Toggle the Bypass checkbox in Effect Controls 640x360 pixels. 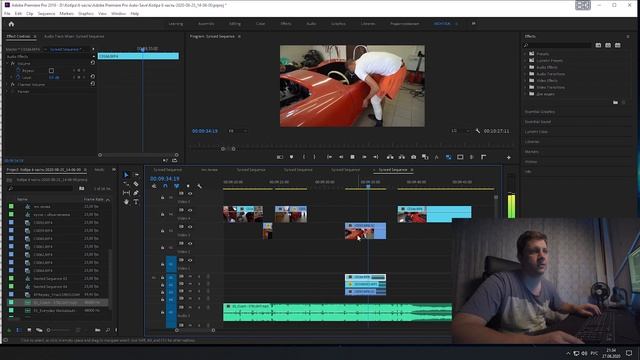pyautogui.click(x=51, y=71)
